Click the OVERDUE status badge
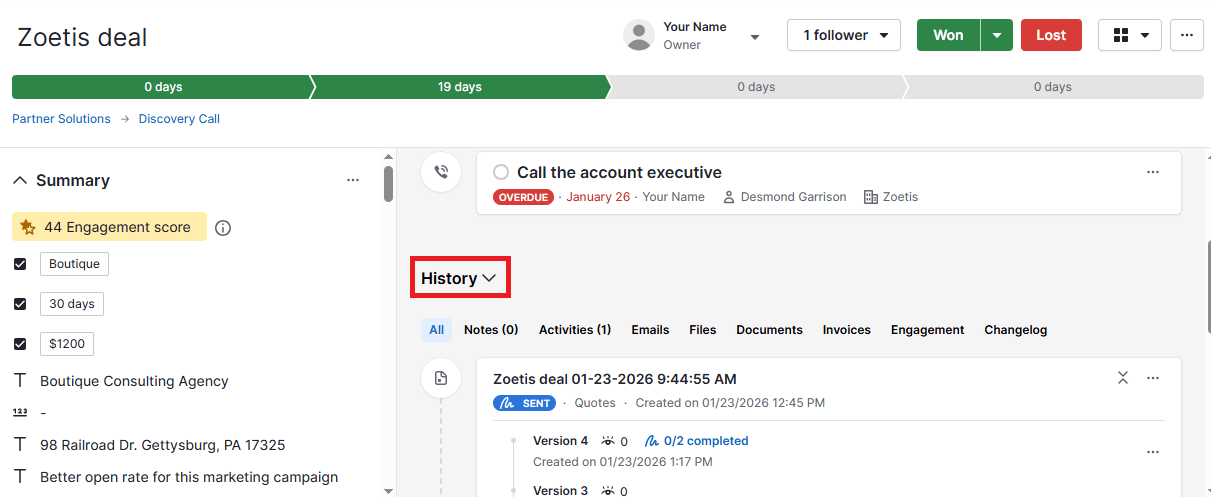Viewport: 1211px width, 497px height. coord(523,197)
